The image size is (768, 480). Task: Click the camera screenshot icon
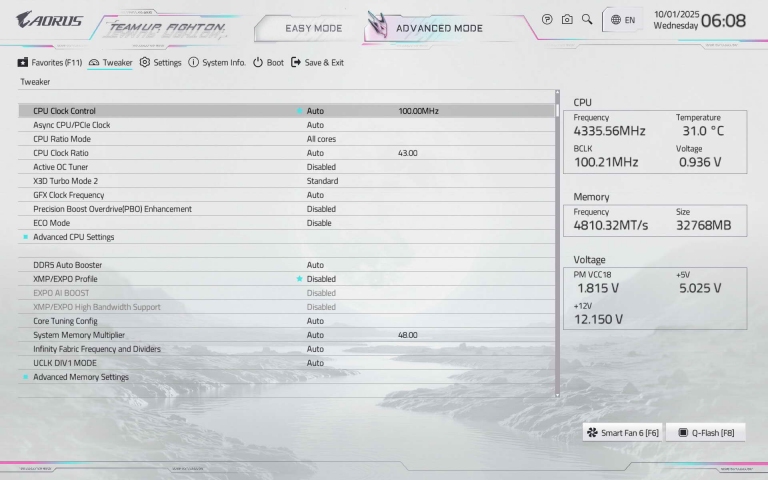click(x=567, y=19)
